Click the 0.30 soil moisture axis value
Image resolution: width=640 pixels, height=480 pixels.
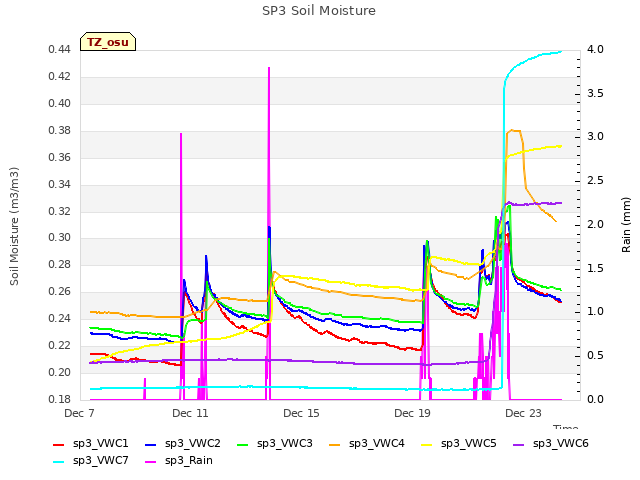click(60, 238)
